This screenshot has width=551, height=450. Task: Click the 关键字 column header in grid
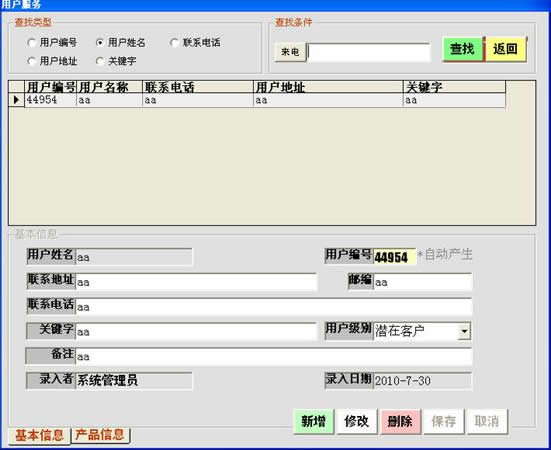click(x=454, y=87)
